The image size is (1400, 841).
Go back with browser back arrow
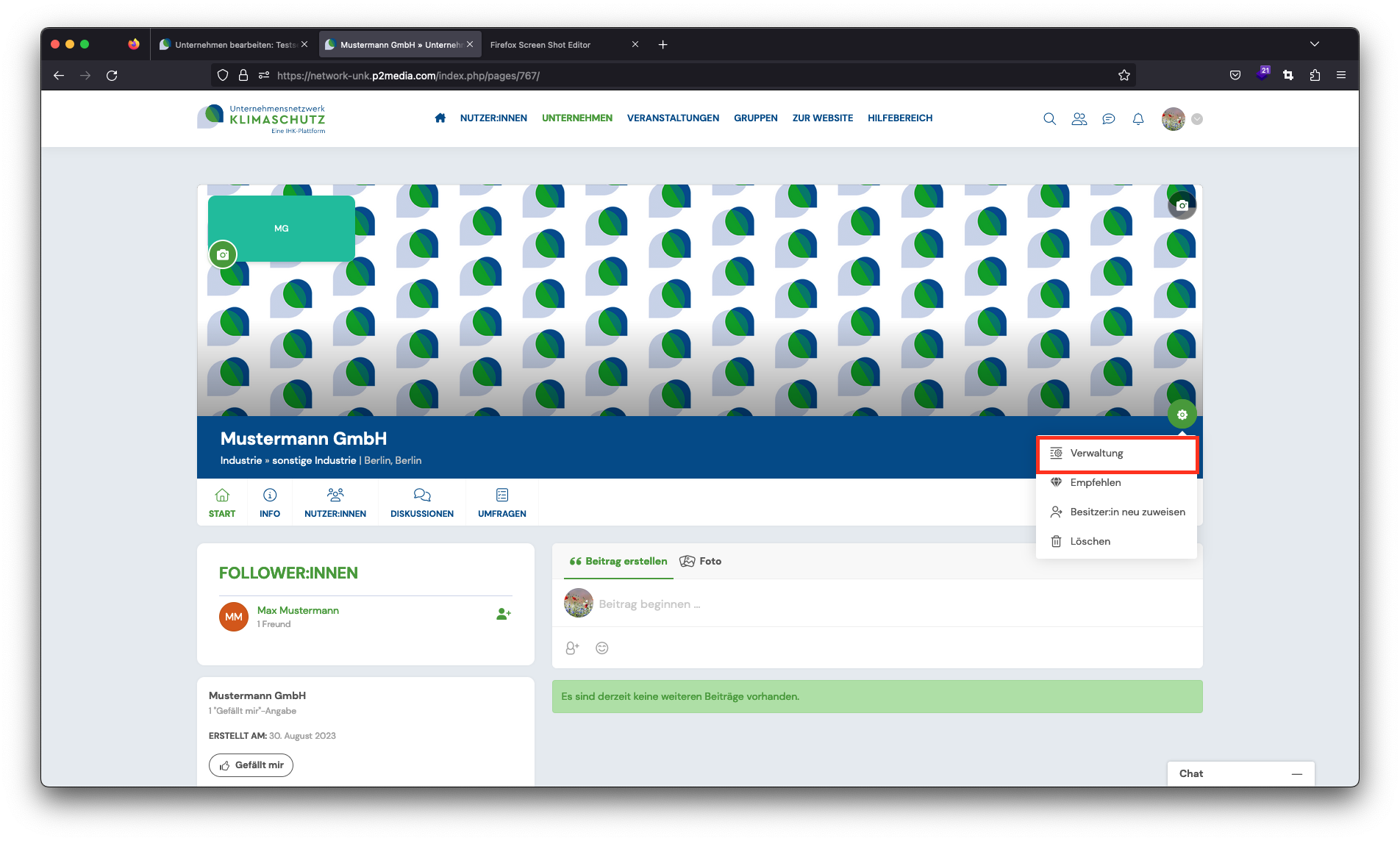59,75
